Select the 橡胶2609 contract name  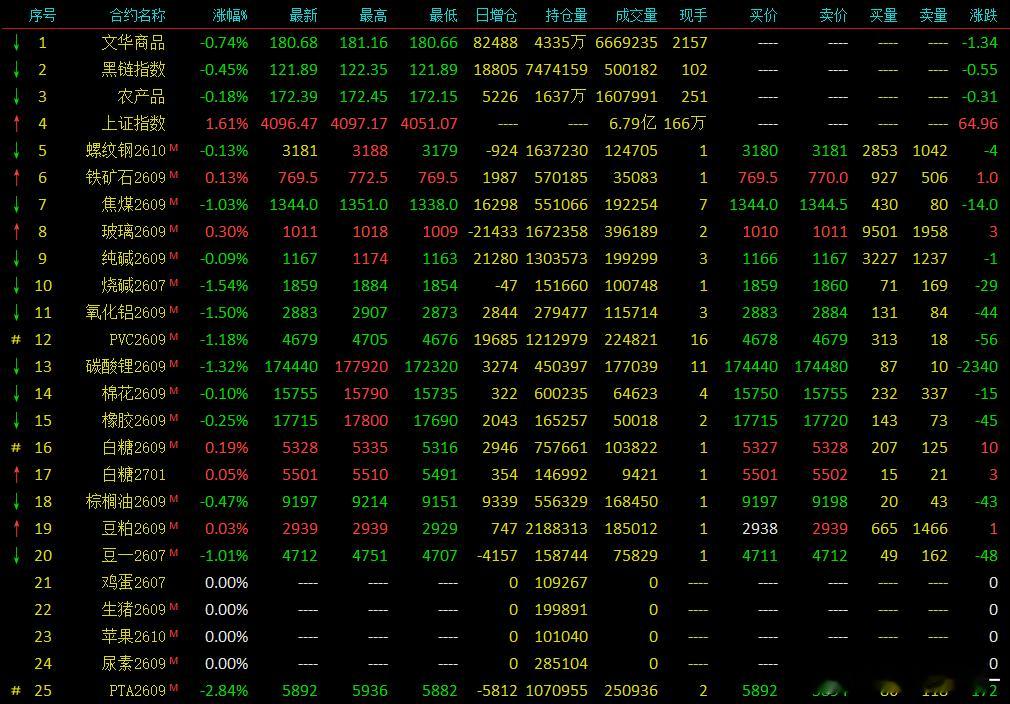[x=133, y=421]
